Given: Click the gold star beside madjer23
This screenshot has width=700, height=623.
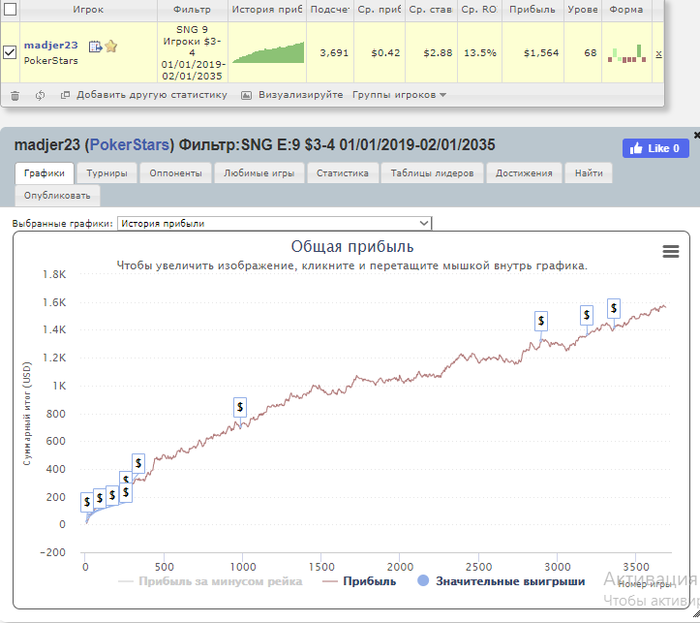Looking at the screenshot, I should coord(111,46).
